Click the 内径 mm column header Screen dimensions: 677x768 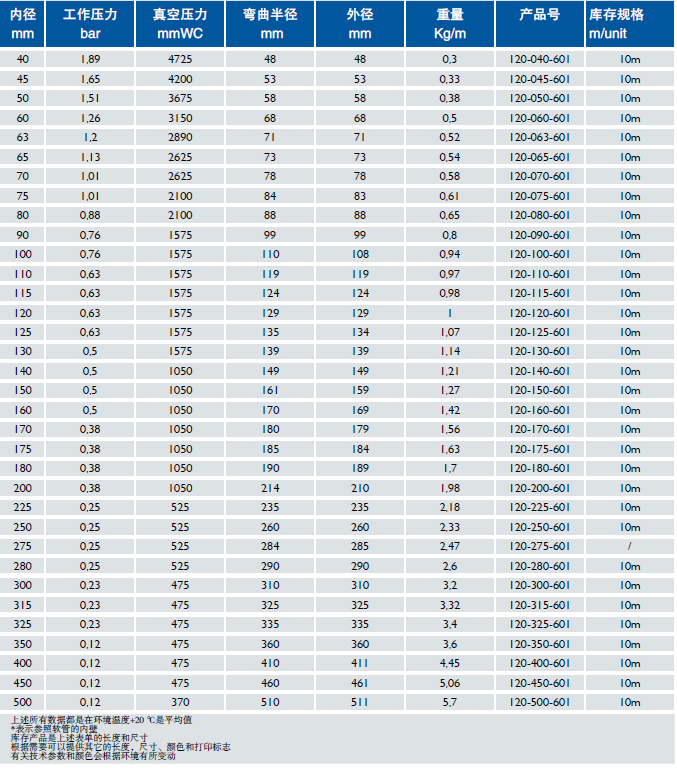pos(23,24)
